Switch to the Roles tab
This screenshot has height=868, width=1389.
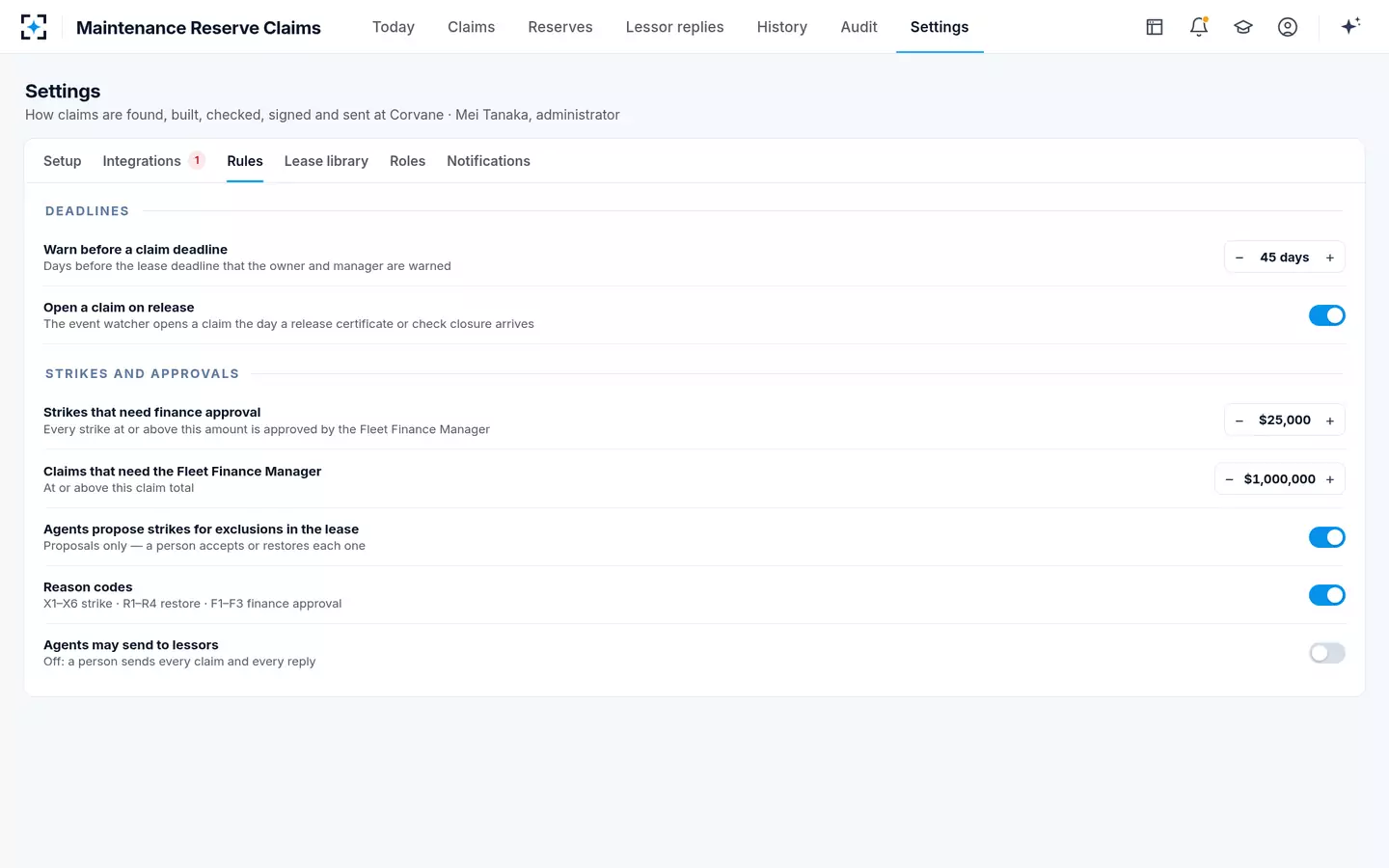click(408, 161)
